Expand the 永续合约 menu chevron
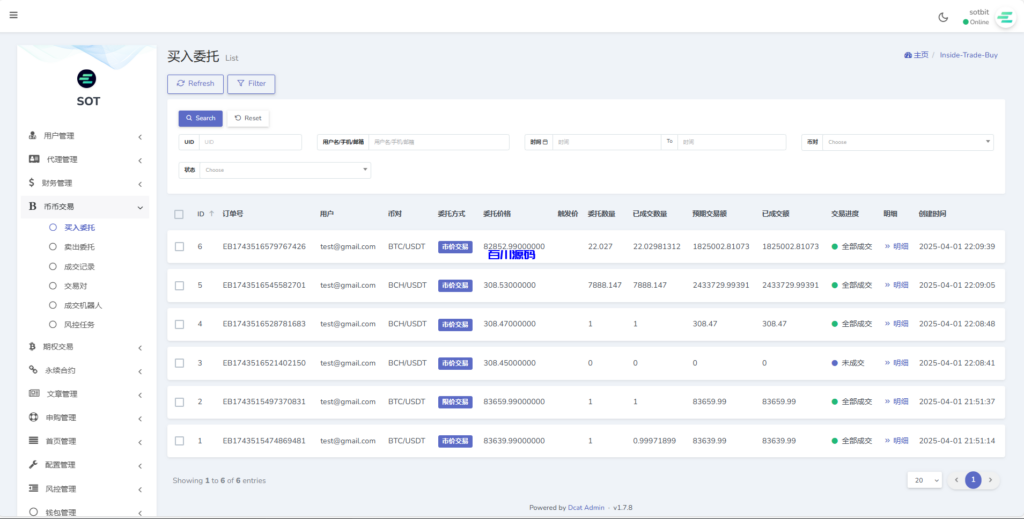Screen dimensions: 1024x519 pos(140,371)
